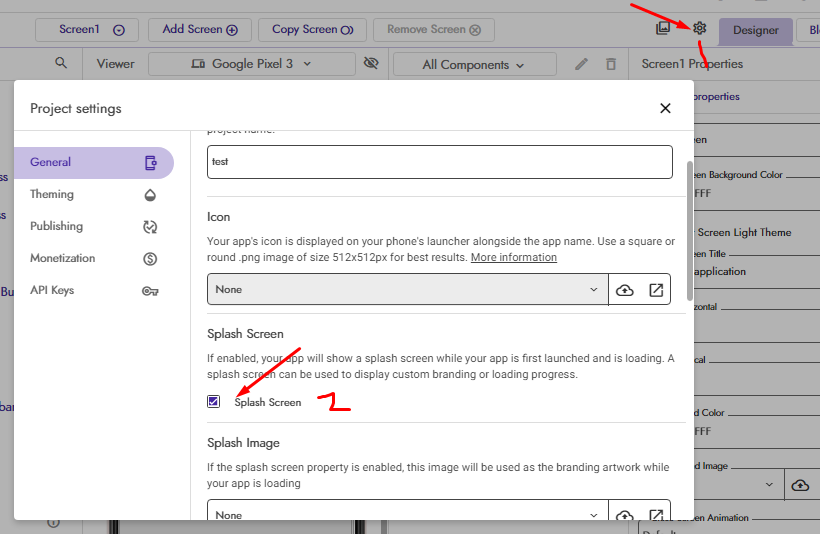Open app icon asset in new window
Screen dimensions: 820x534
(656, 290)
